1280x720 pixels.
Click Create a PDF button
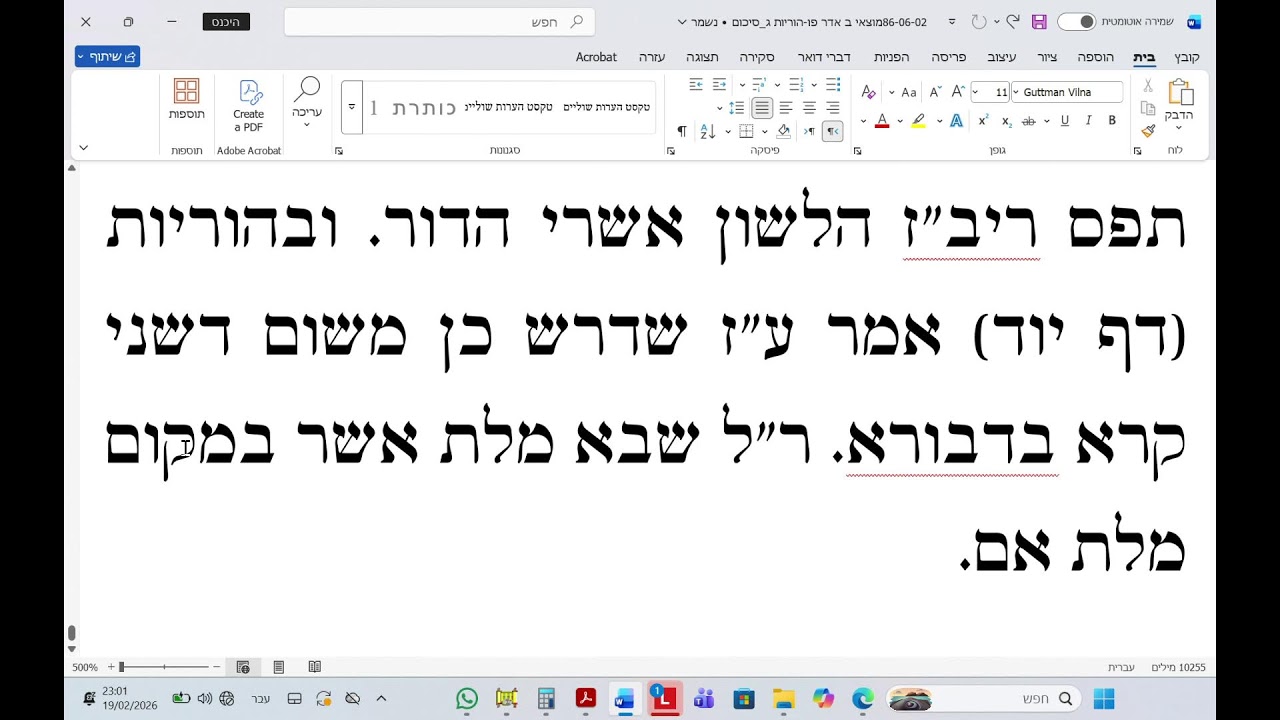tap(248, 106)
